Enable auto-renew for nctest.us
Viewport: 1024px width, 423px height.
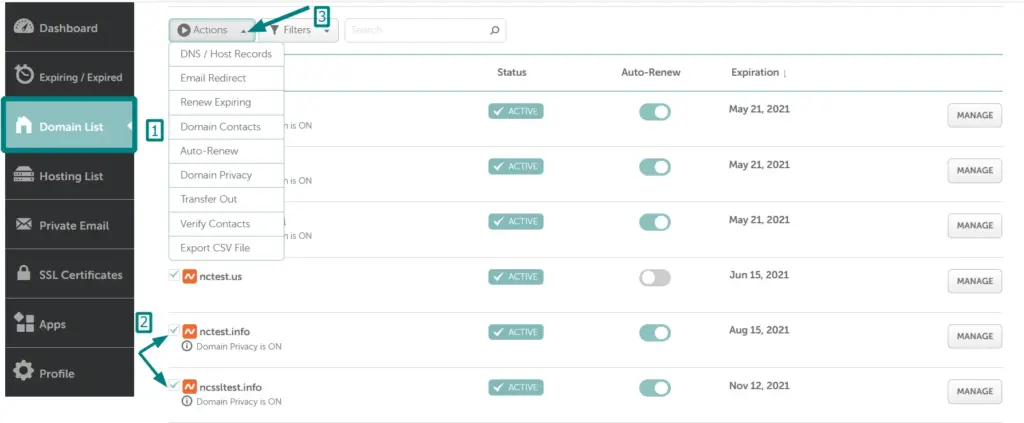click(x=654, y=278)
